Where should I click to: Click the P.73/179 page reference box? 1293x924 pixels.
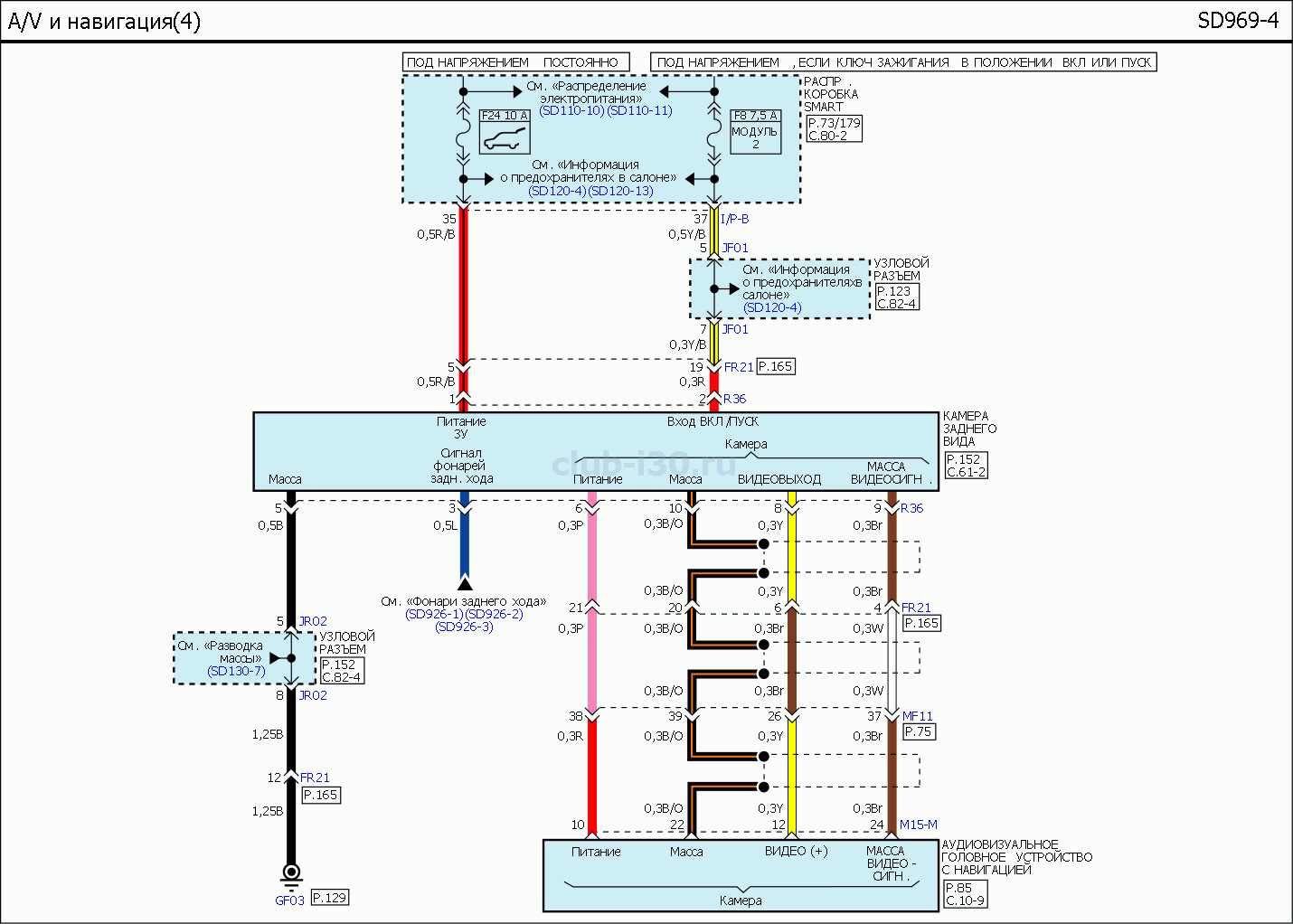coord(834,123)
